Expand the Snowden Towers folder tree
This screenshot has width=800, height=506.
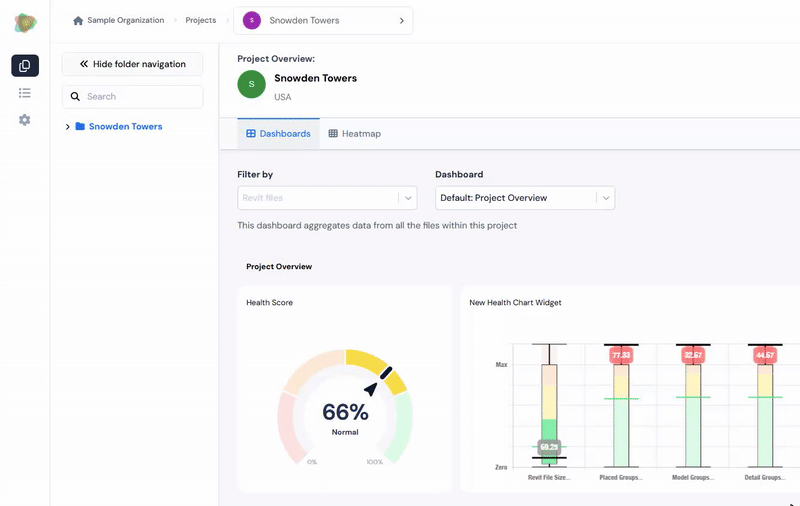[67, 126]
